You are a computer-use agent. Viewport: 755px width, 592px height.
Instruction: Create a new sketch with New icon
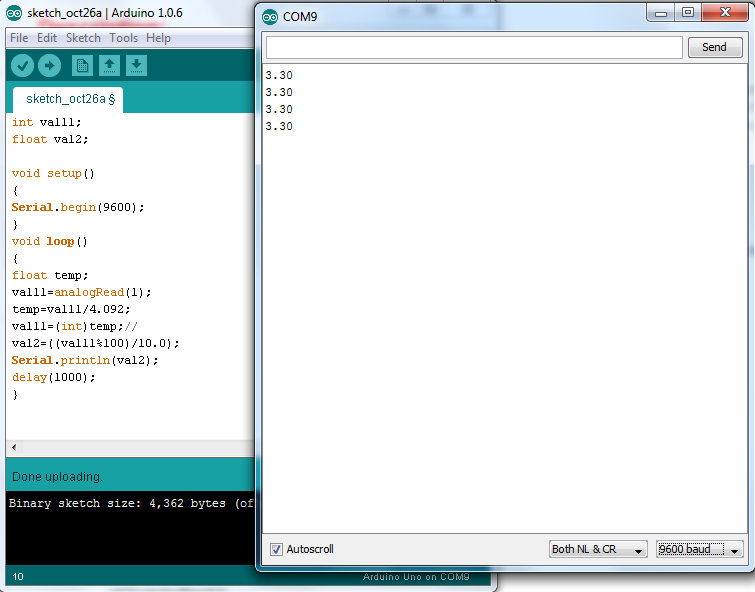coord(82,66)
